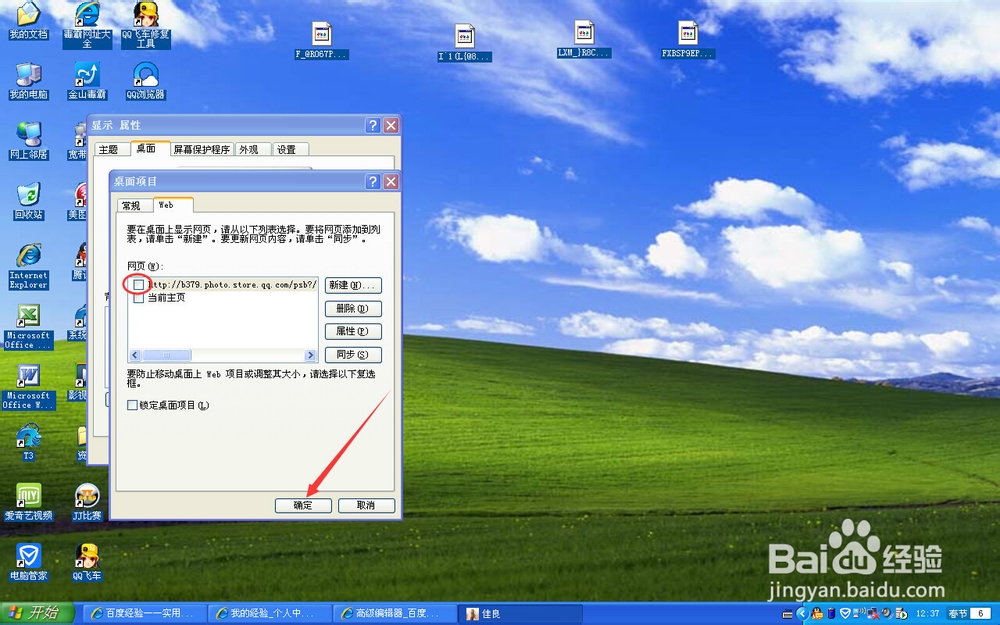
Task: Click the 同步 button
Action: (x=353, y=355)
